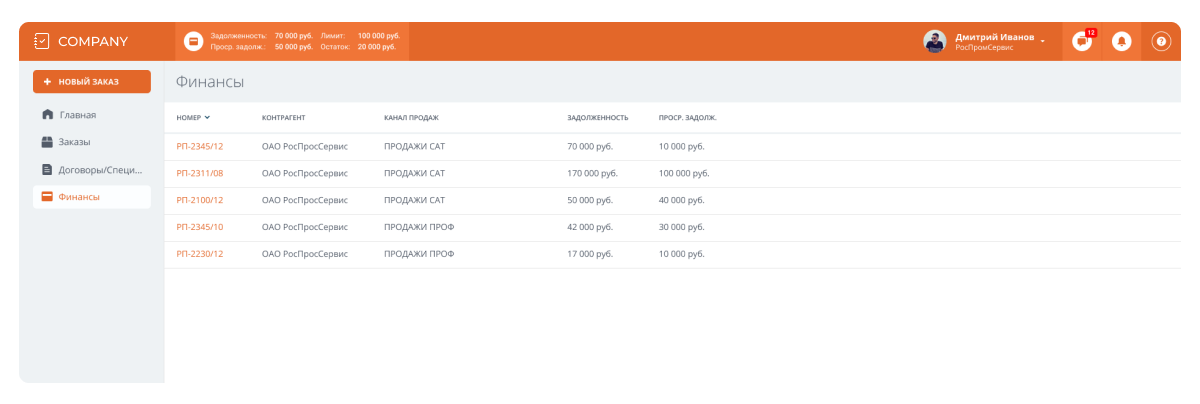Open record РП-2345/12
The height and width of the screenshot is (404, 1200).
click(200, 146)
